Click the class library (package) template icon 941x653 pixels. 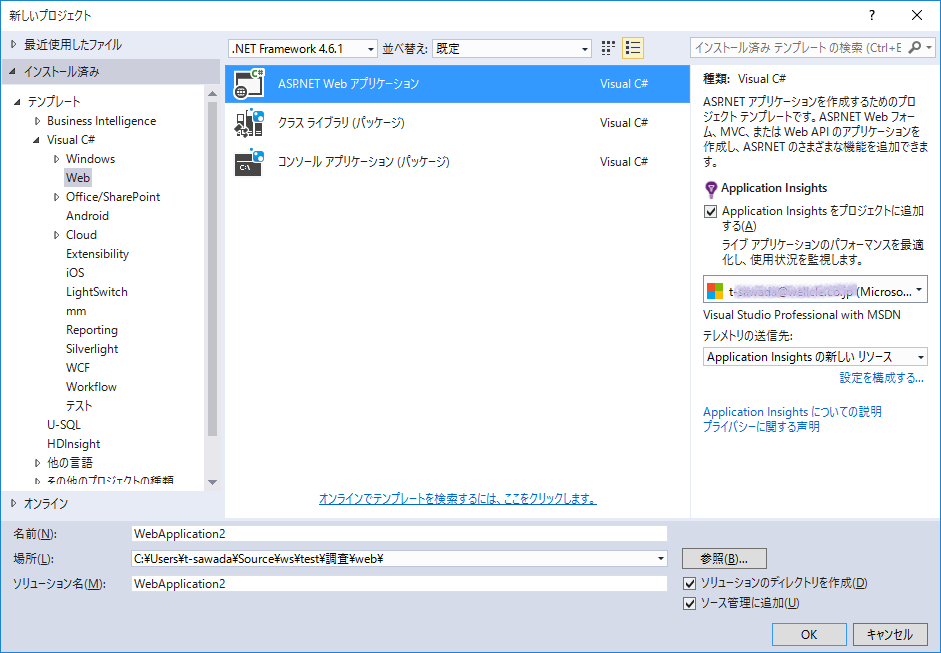pyautogui.click(x=249, y=122)
